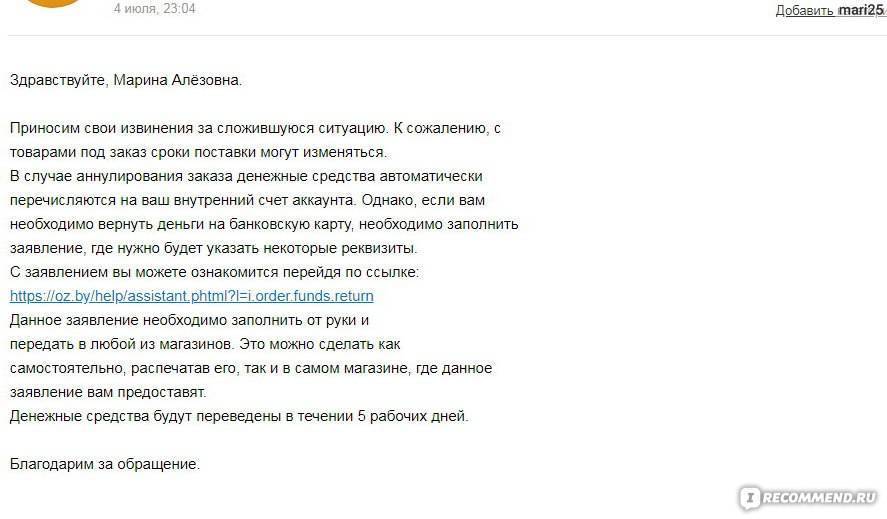Click the line starting "передать в любой из магазинов"
Viewport: 887px width, 519px height.
click(204, 344)
